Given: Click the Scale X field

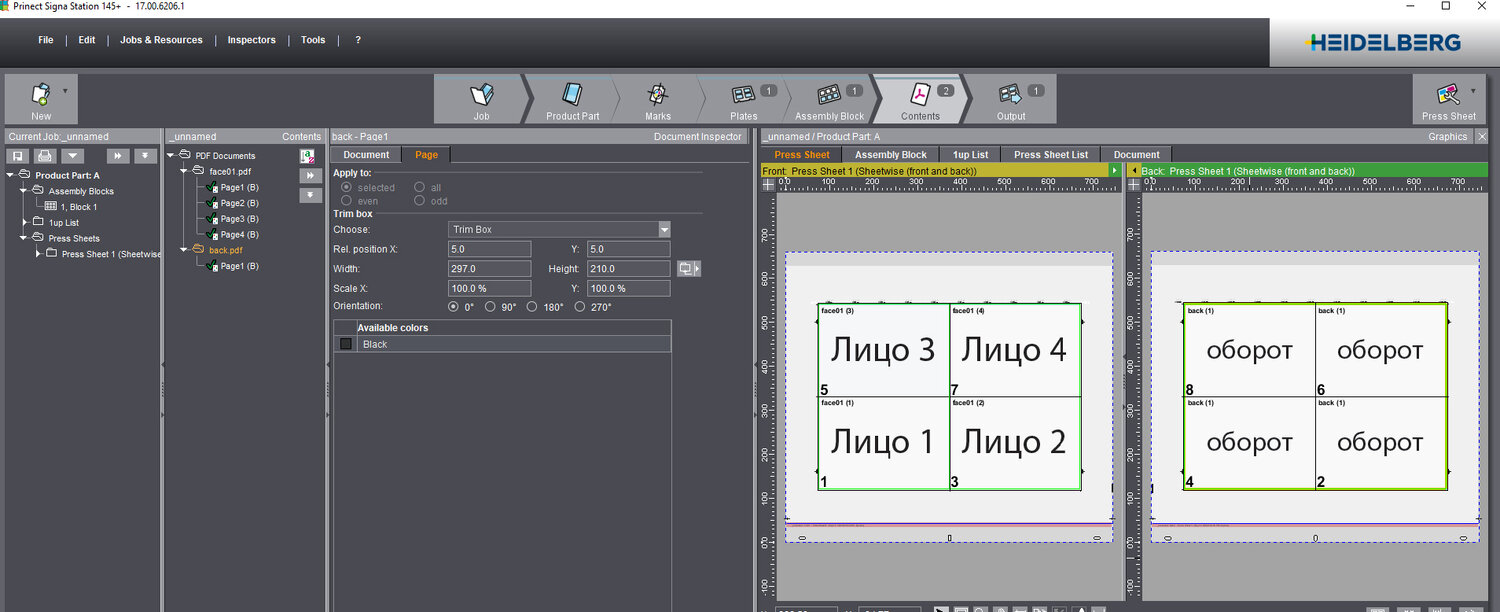Looking at the screenshot, I should coord(489,289).
